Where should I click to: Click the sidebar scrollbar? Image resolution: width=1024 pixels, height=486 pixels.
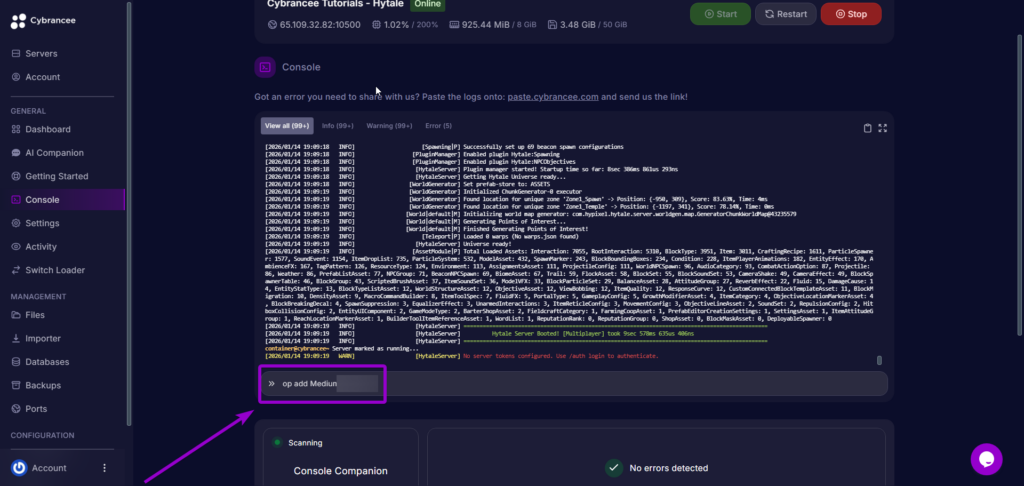click(129, 214)
